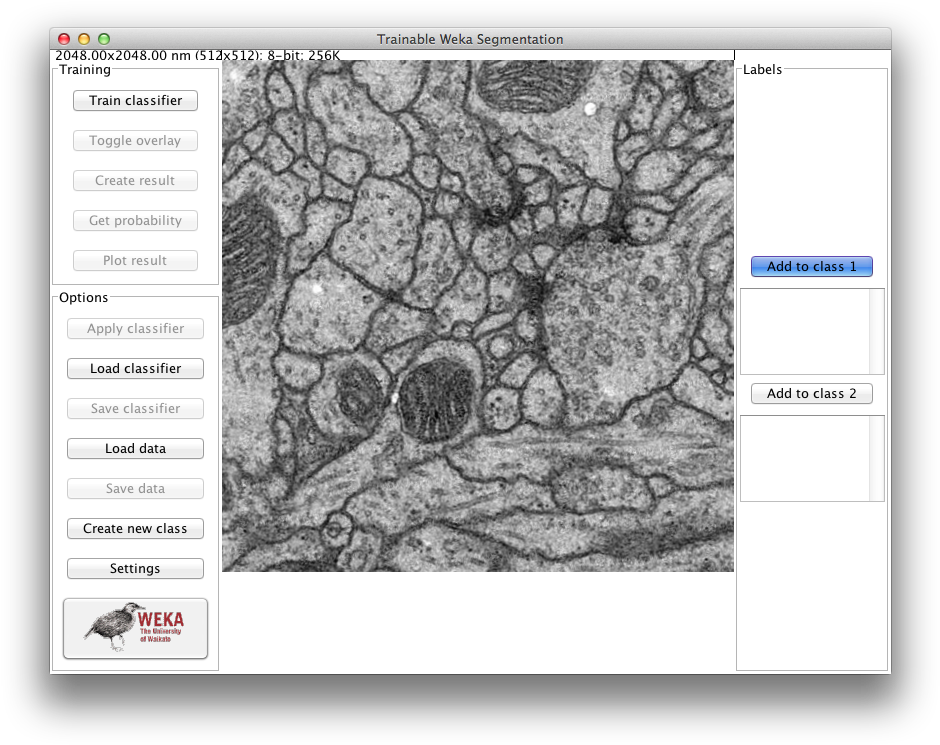This screenshot has height=745, width=940.
Task: Add selection with Add to class 1
Action: [x=811, y=267]
